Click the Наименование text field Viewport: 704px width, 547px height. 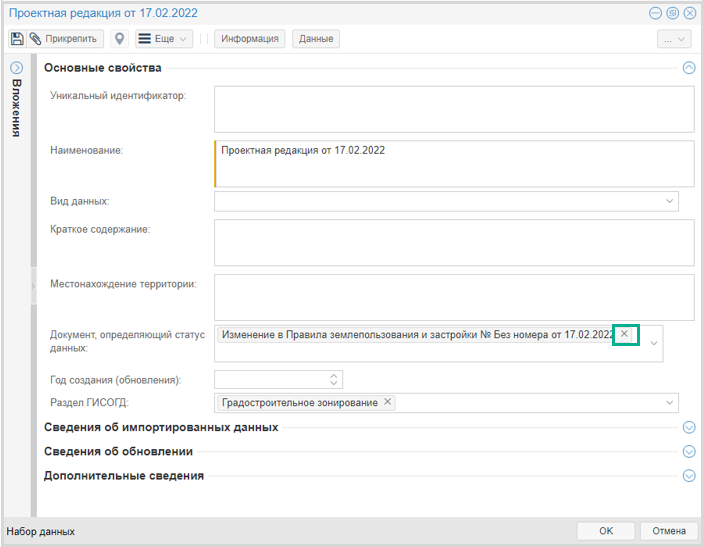(x=454, y=164)
